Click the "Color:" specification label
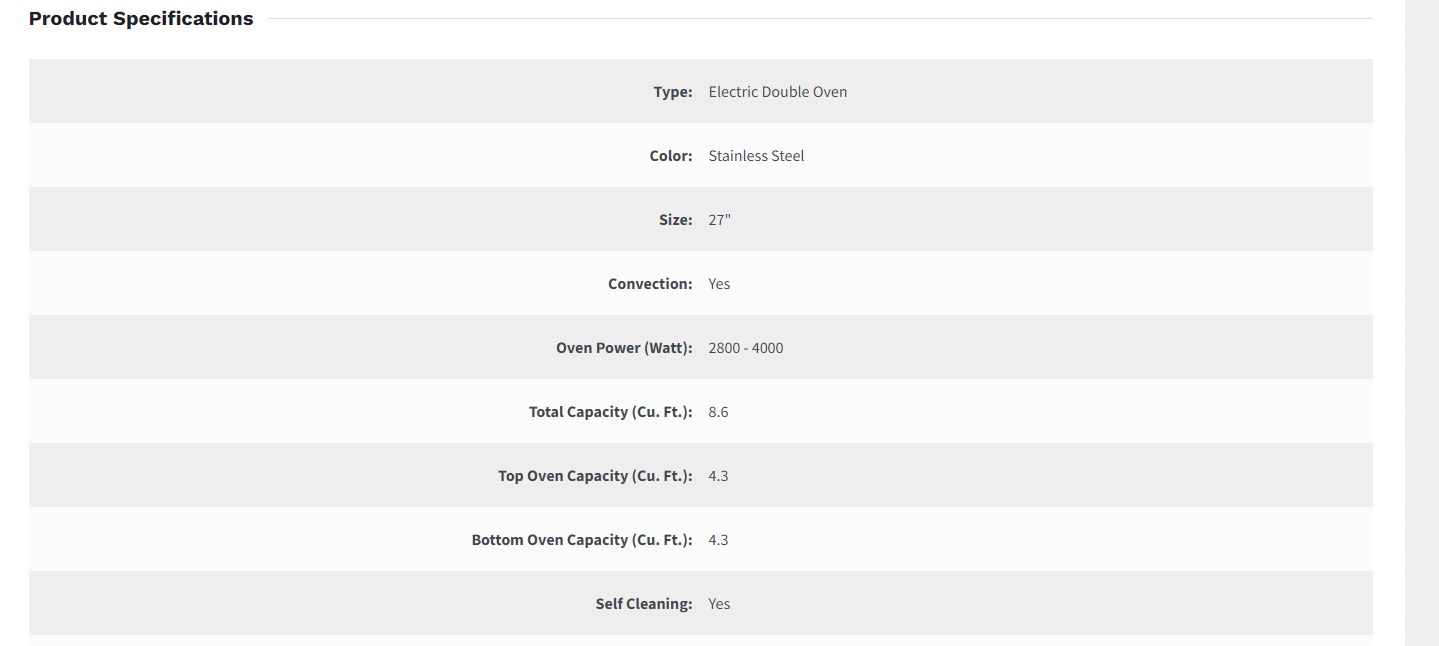The image size is (1439, 646). (670, 156)
